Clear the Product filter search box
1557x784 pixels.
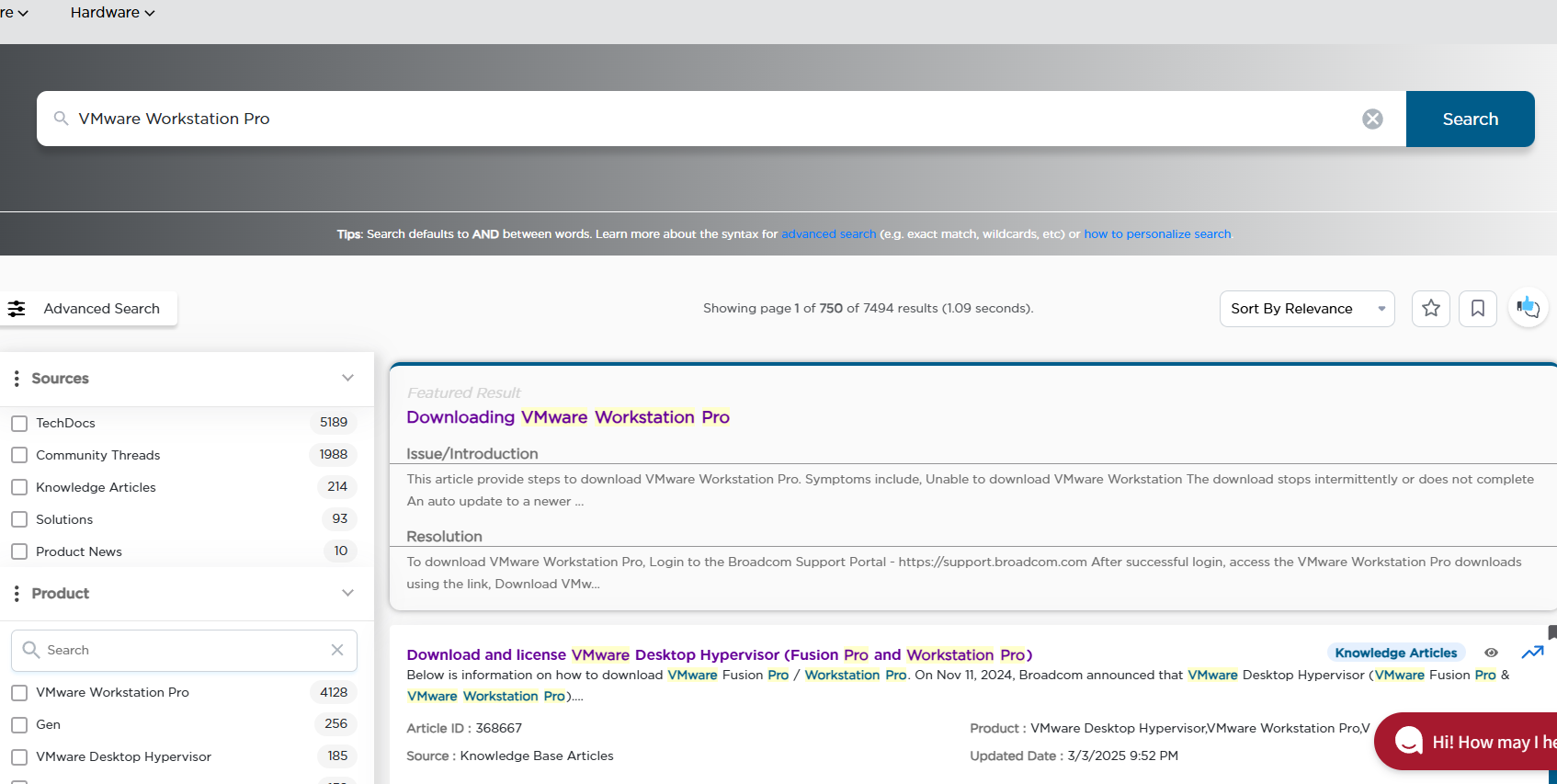[x=337, y=650]
